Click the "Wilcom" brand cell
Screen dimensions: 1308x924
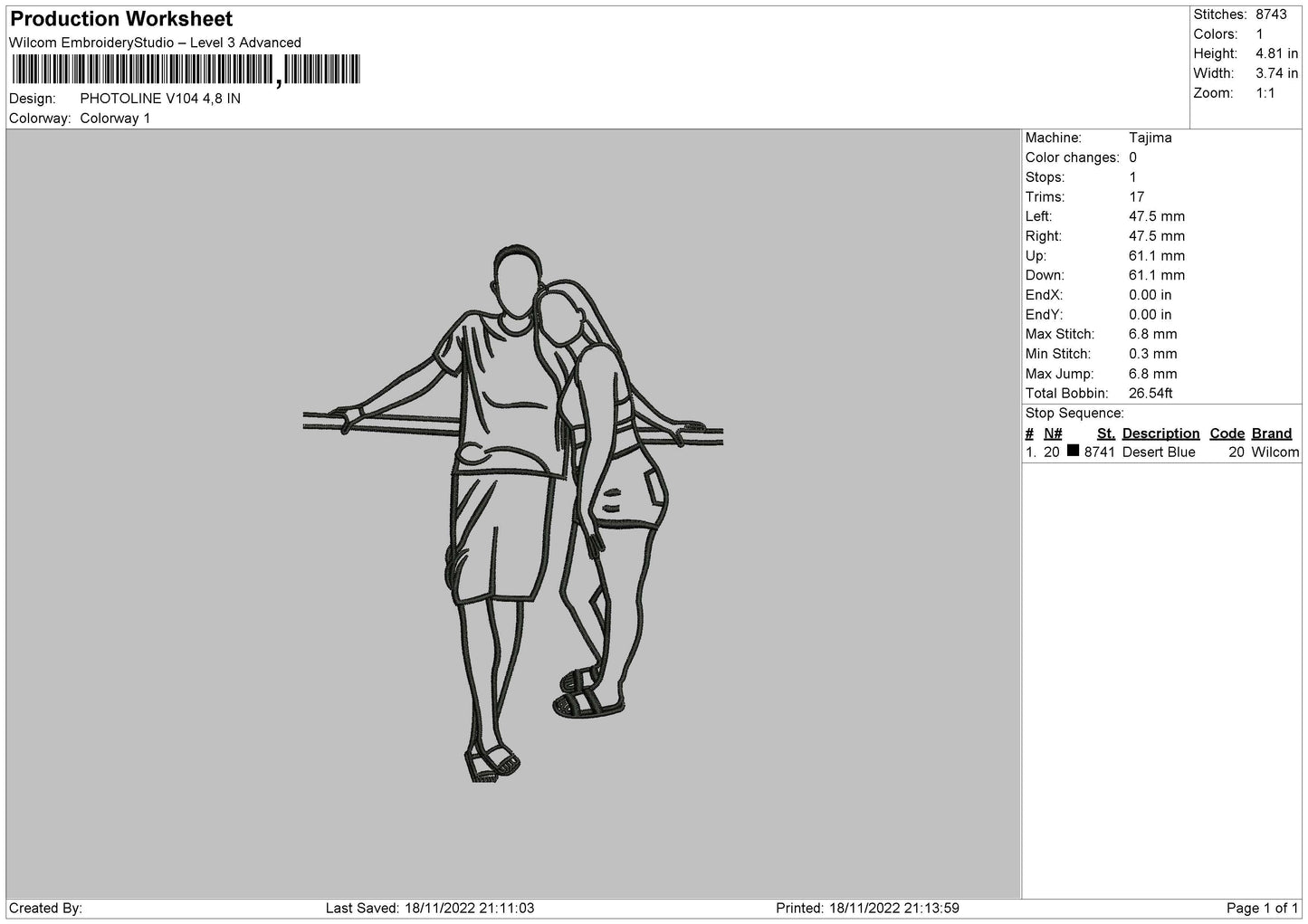[x=1275, y=452]
